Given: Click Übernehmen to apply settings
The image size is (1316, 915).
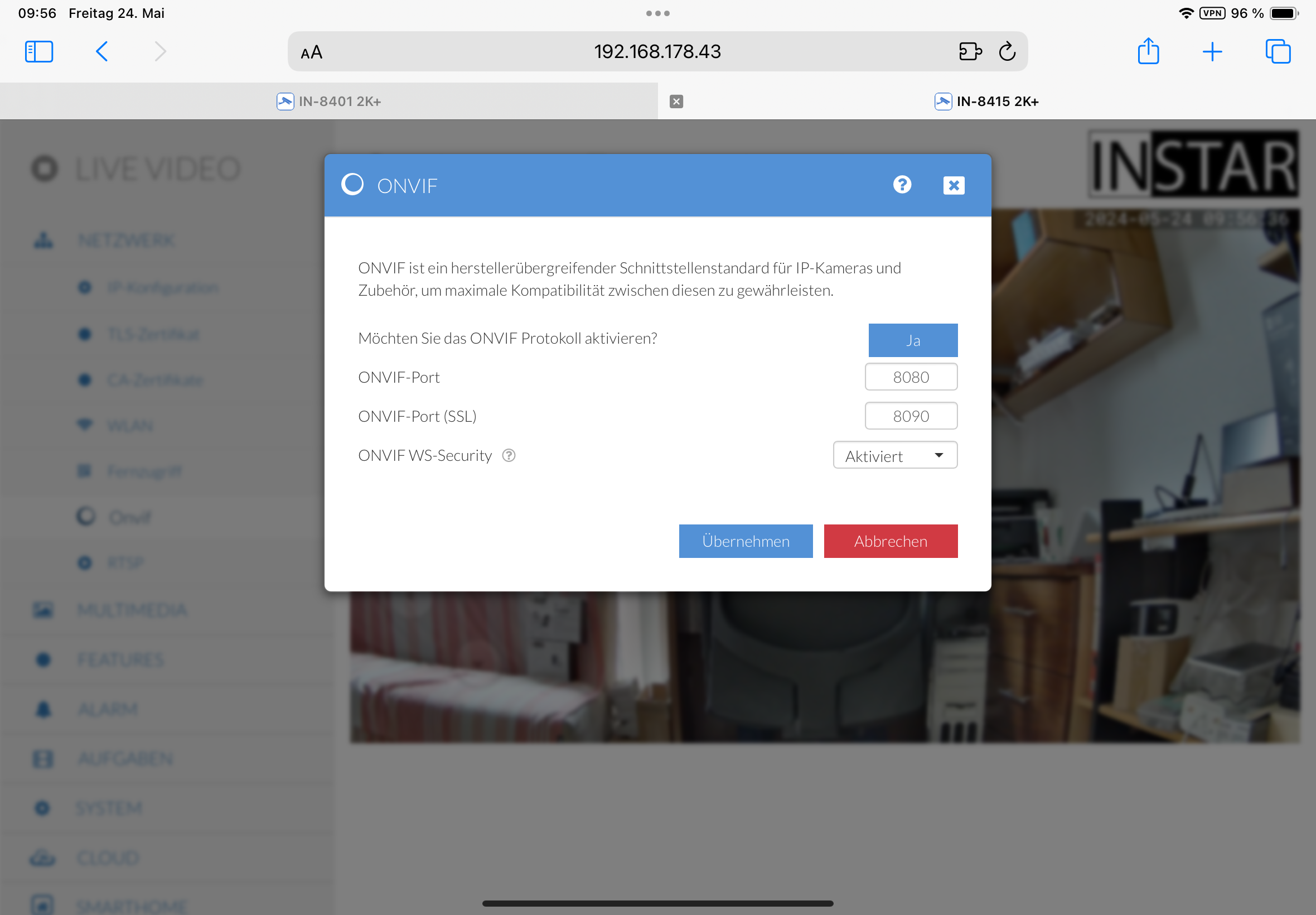Looking at the screenshot, I should [x=746, y=541].
